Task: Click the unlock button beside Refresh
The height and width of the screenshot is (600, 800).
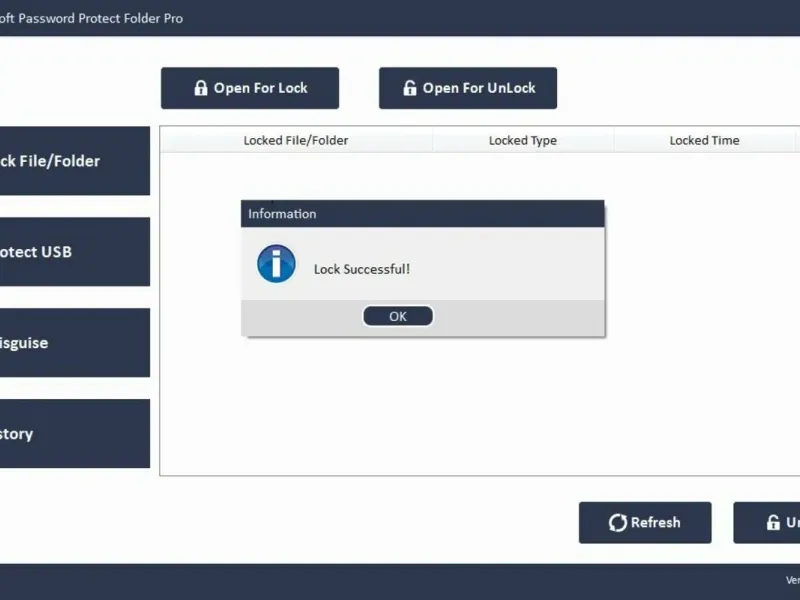Action: (x=767, y=522)
